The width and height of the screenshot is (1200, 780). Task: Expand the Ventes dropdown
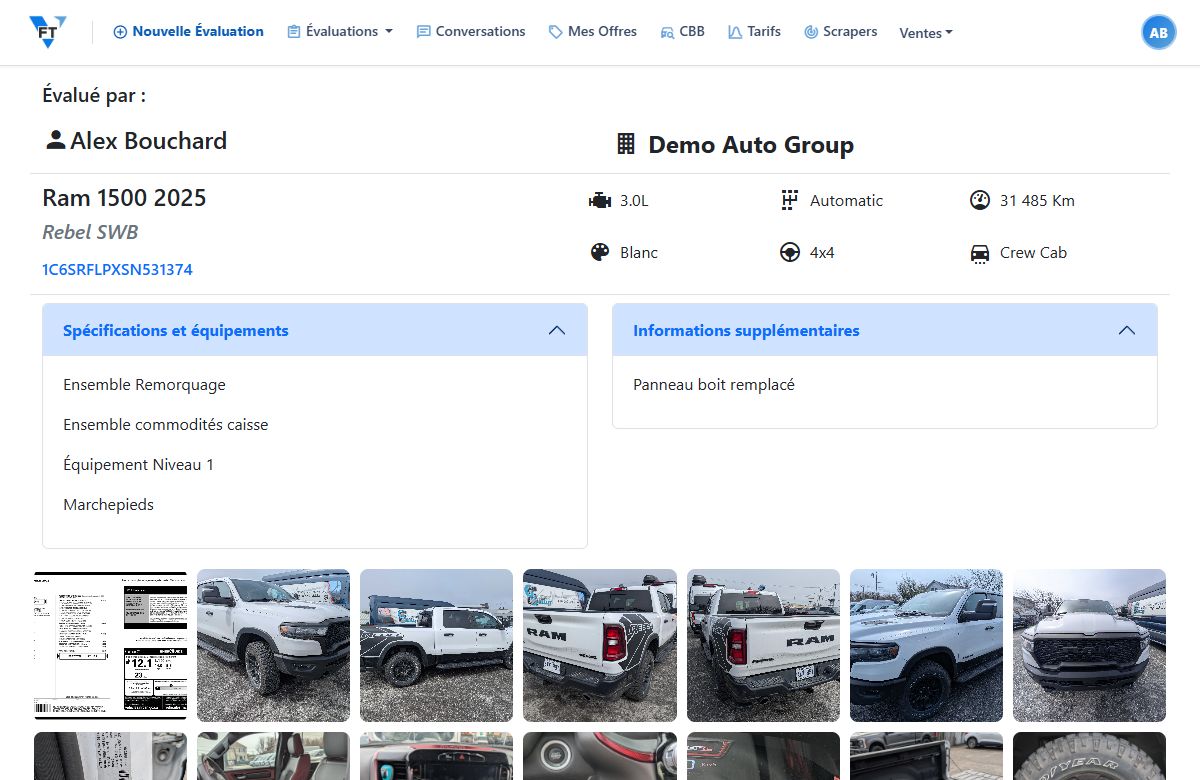pos(926,32)
